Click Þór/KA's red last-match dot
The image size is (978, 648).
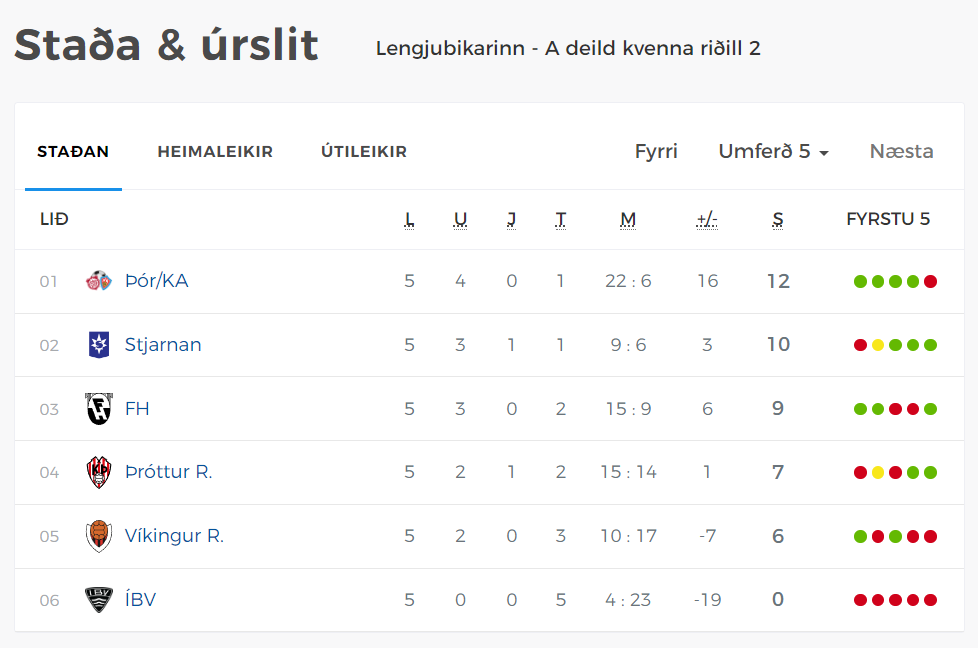pyautogui.click(x=930, y=281)
